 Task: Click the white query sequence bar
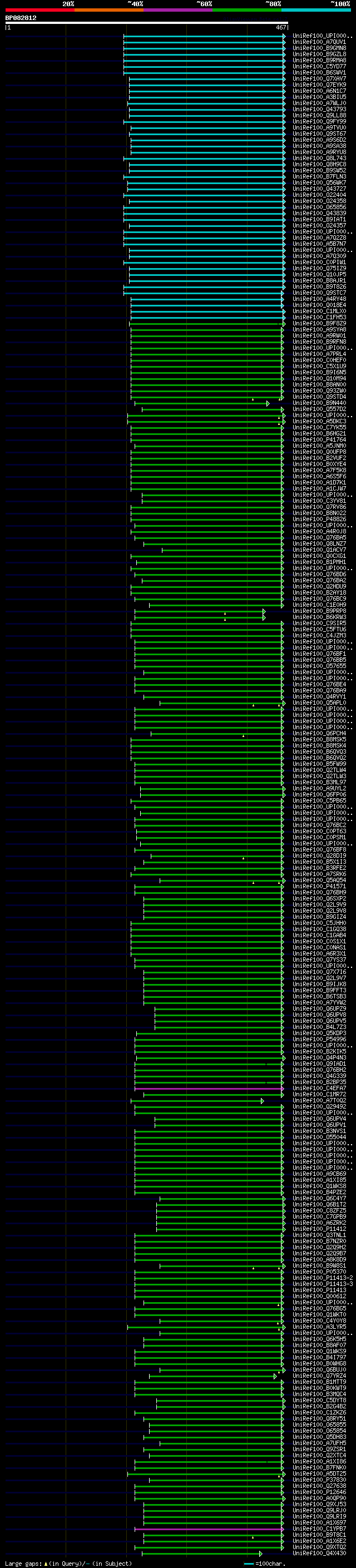click(x=147, y=22)
